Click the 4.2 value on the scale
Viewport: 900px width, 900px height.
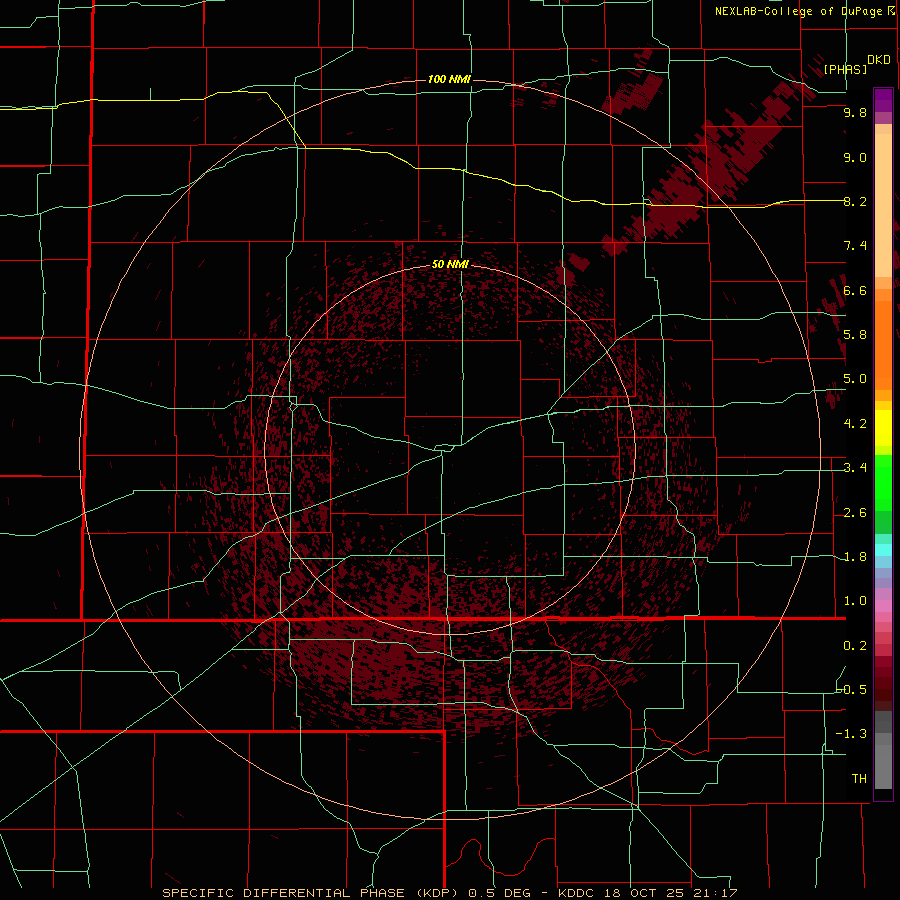coord(855,424)
